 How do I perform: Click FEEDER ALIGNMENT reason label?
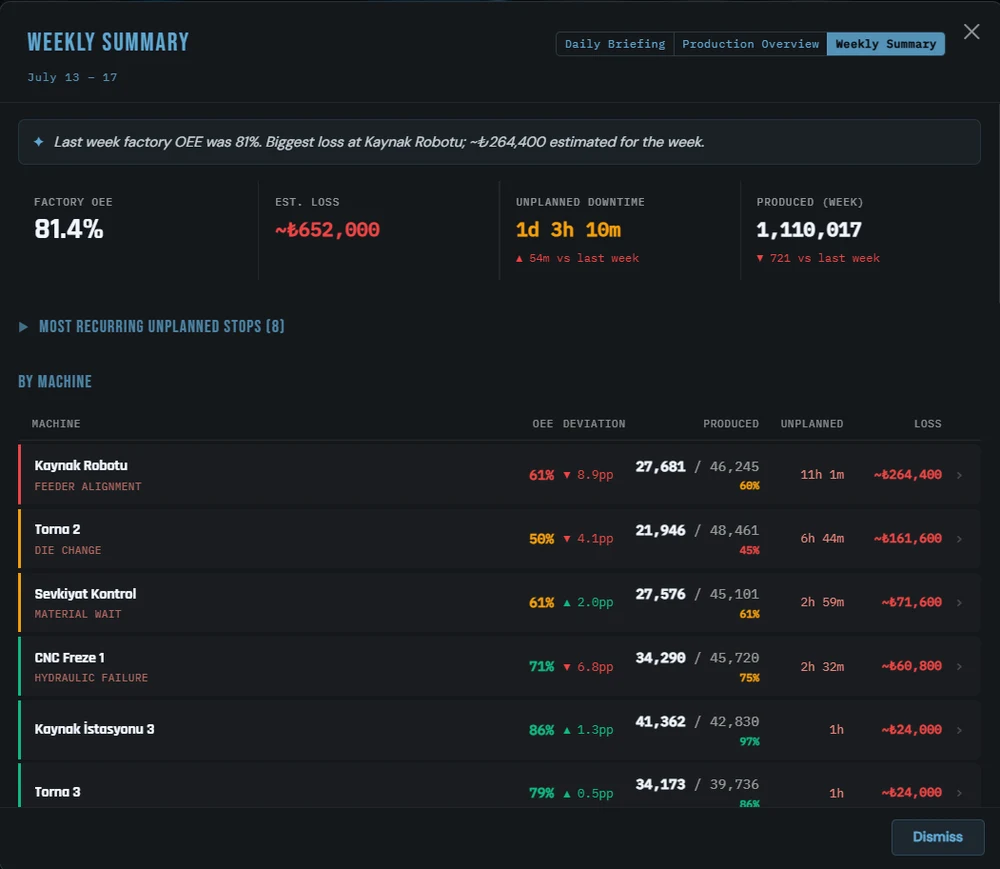click(88, 486)
